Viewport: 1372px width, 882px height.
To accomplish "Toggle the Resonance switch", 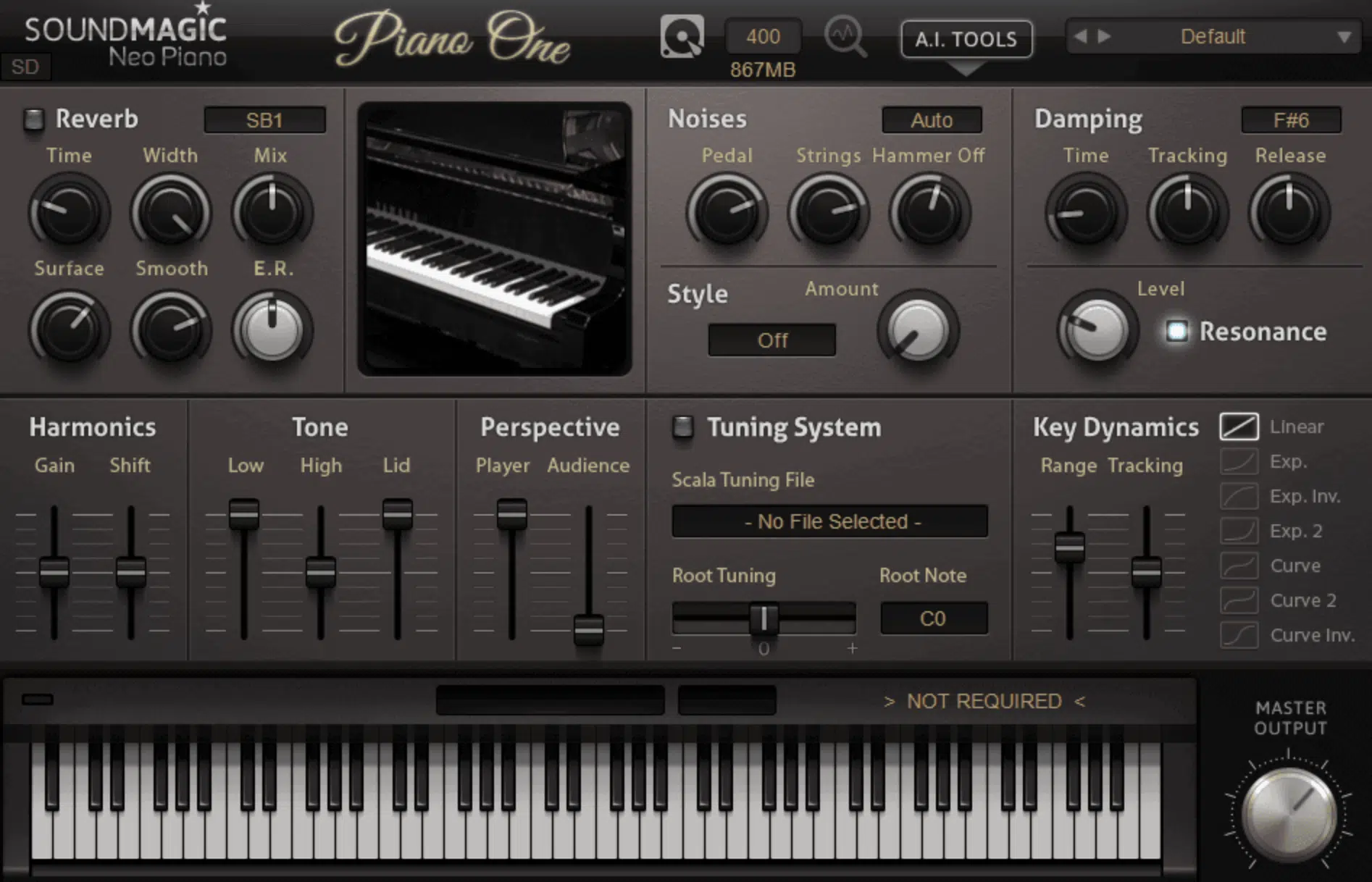I will pyautogui.click(x=1176, y=331).
